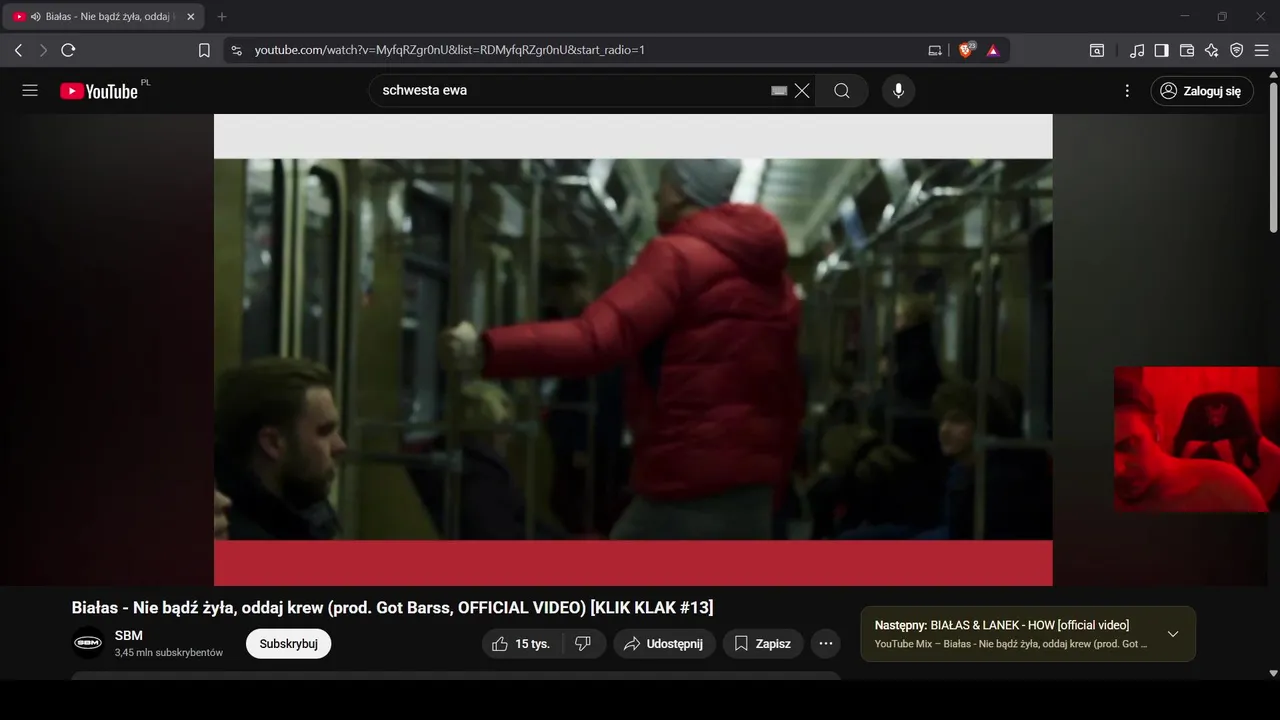Close the Białas YouTube tab
The height and width of the screenshot is (720, 1280).
pyautogui.click(x=191, y=17)
